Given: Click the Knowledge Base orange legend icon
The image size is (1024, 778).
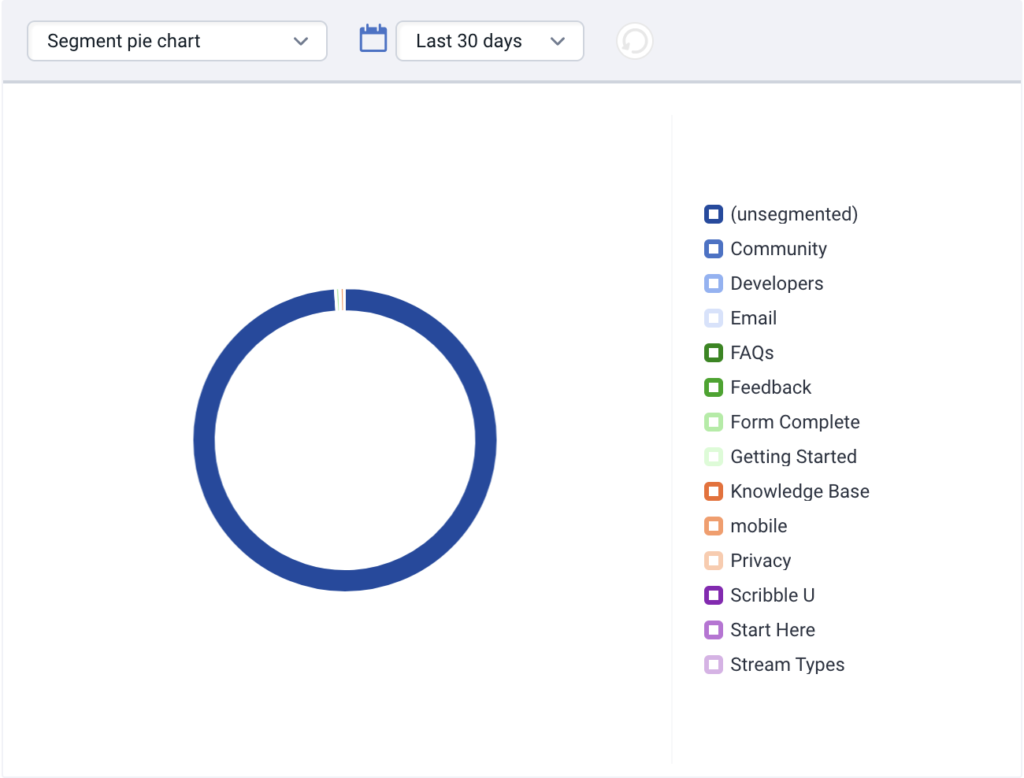Looking at the screenshot, I should tap(713, 492).
